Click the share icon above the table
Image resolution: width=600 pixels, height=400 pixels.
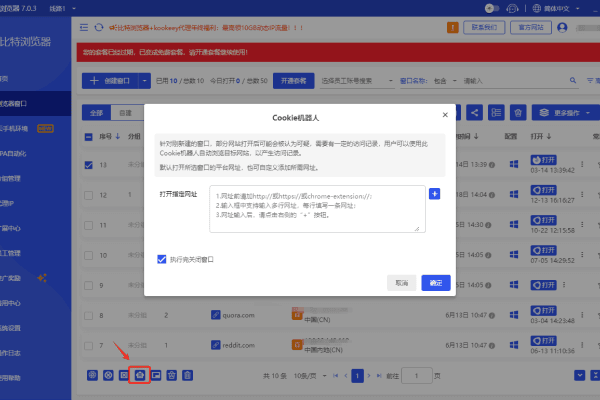coord(474,113)
